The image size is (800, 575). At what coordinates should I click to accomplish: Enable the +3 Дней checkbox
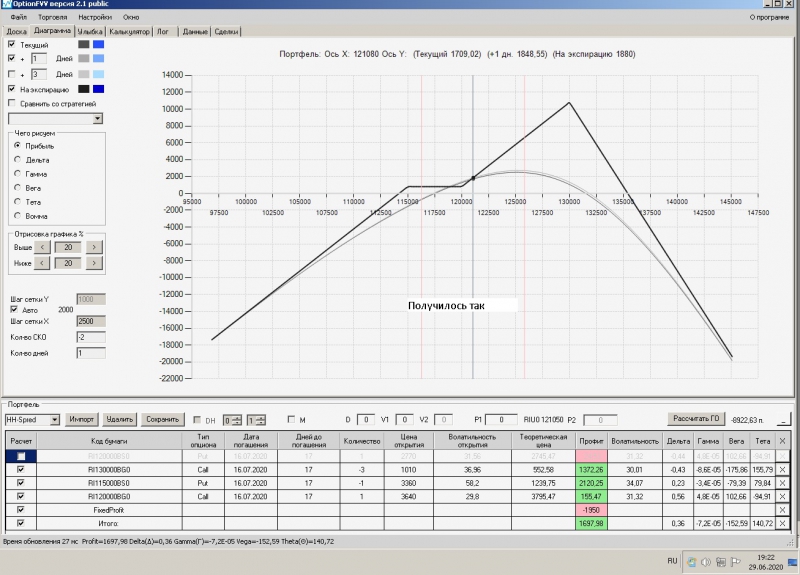point(12,74)
